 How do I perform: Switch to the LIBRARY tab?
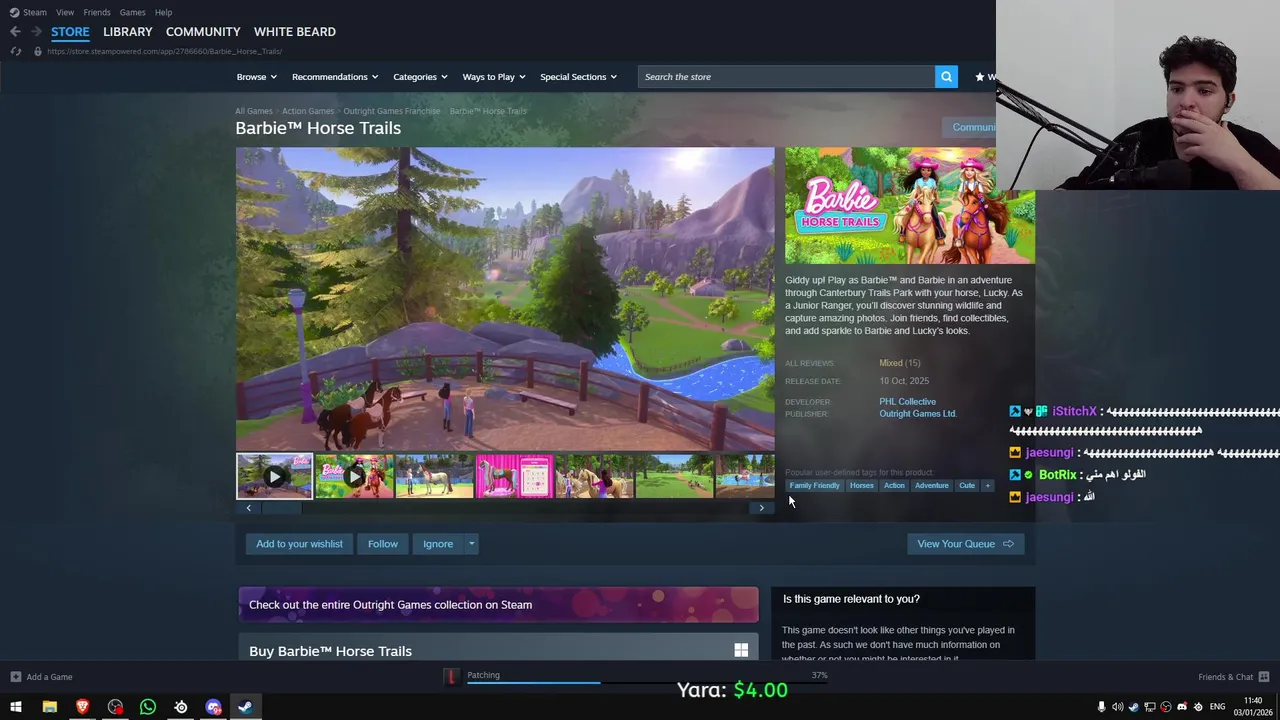pos(128,32)
